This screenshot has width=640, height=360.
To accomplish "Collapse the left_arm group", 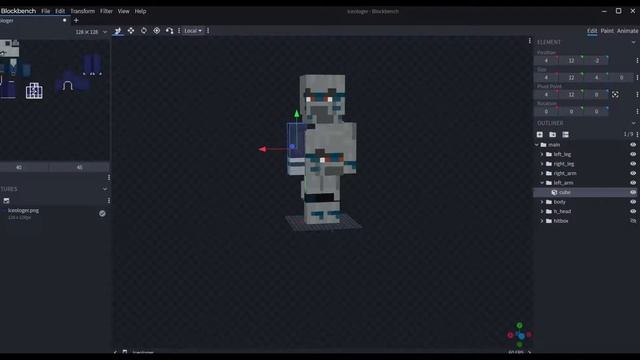I will (542, 183).
